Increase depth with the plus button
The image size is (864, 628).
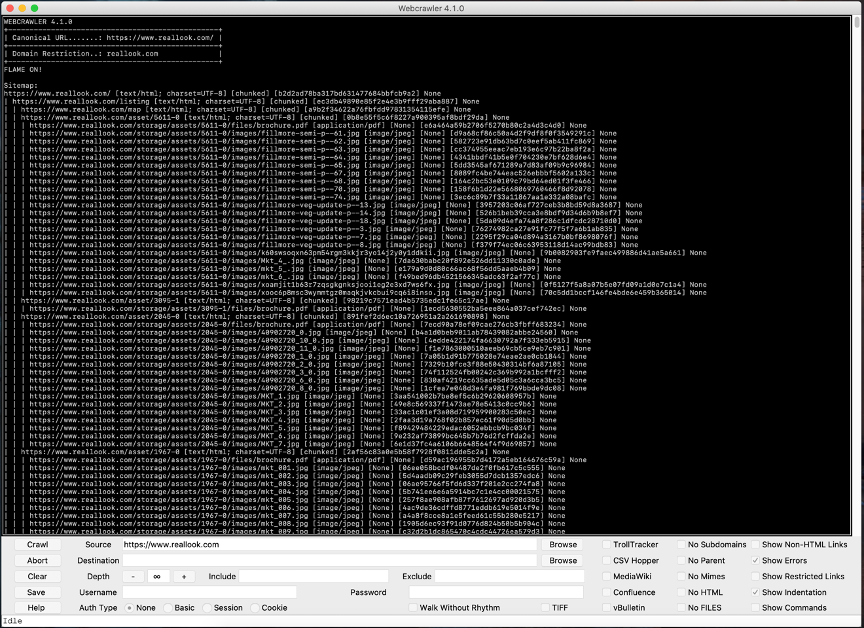pyautogui.click(x=183, y=577)
